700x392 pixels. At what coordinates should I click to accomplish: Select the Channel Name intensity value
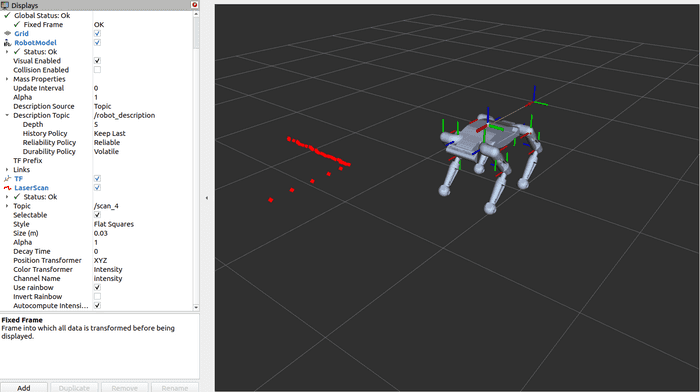[x=108, y=279]
